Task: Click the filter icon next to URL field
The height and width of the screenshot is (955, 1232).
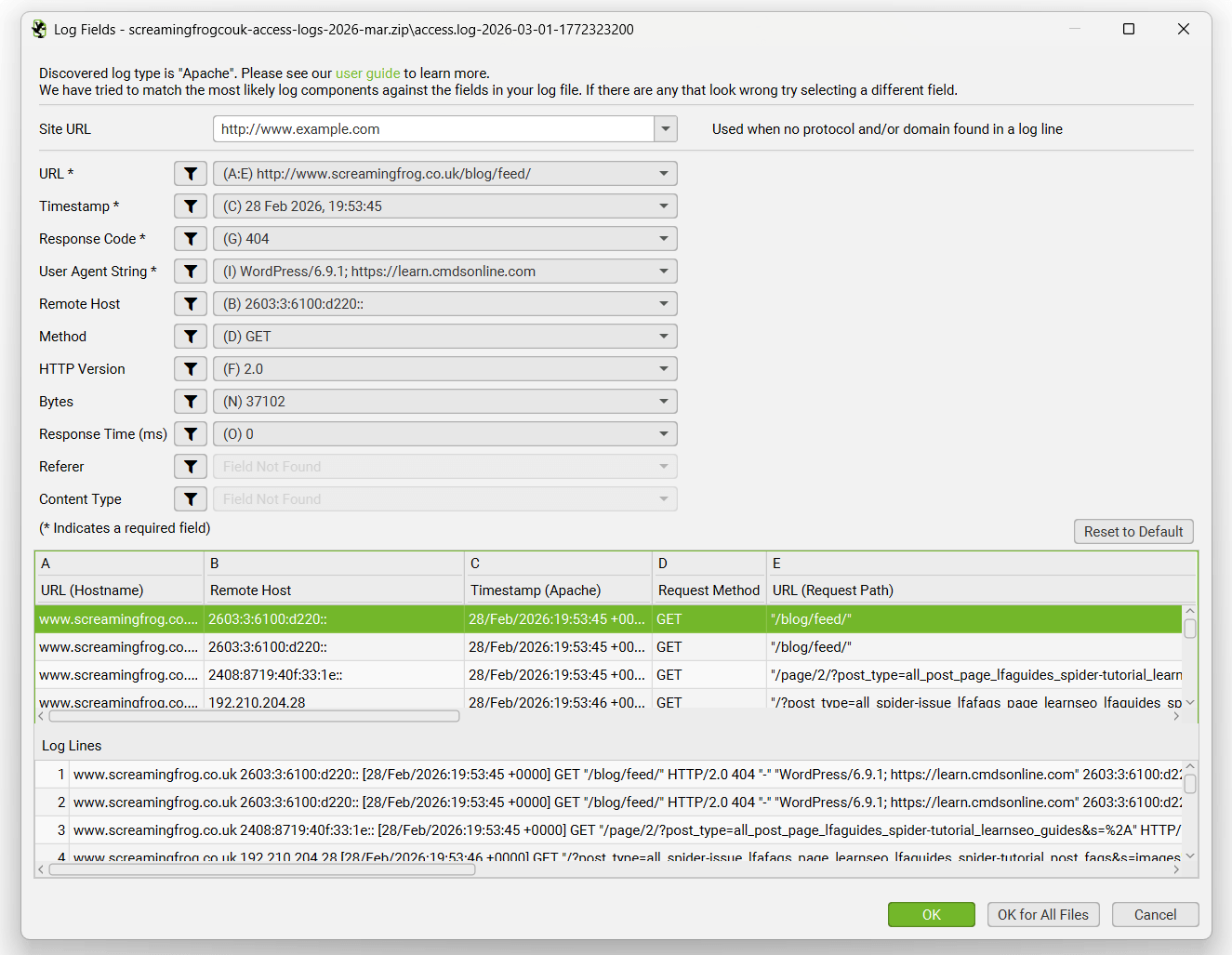Action: tap(191, 174)
